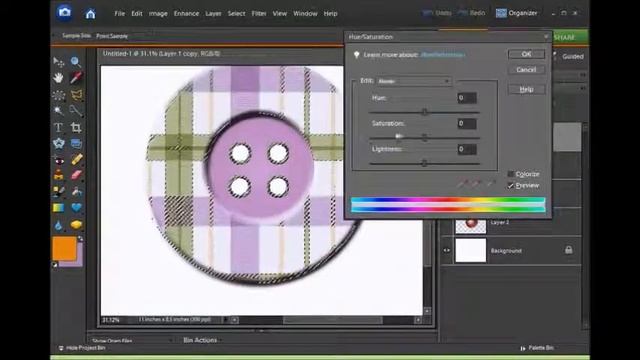Select the Lasso tool

tap(76, 95)
